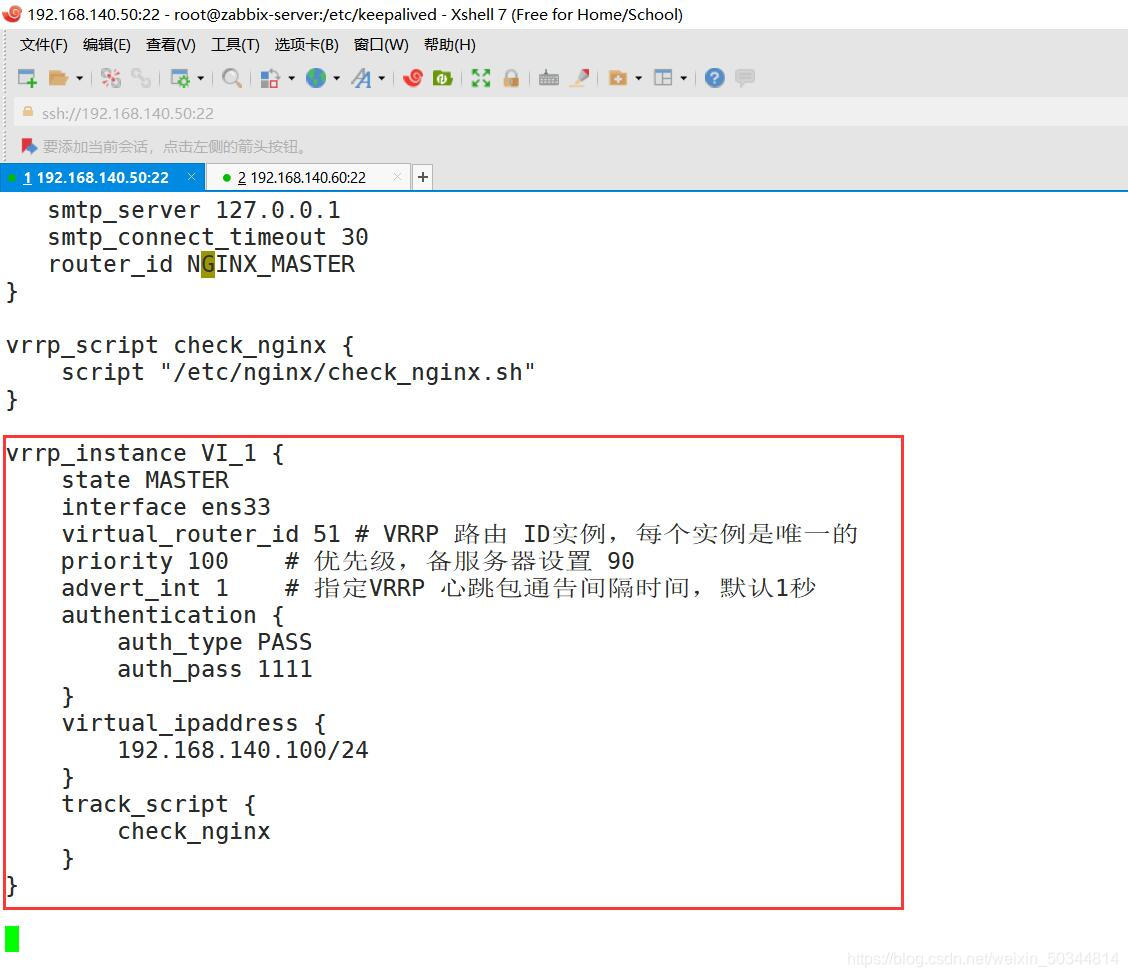Click the grey chat bubble icon
The width and height of the screenshot is (1128, 977).
[x=745, y=78]
